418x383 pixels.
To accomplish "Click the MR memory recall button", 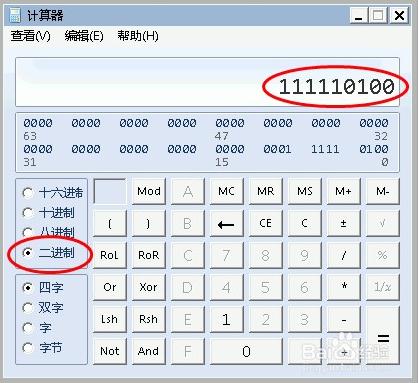I will tap(266, 191).
